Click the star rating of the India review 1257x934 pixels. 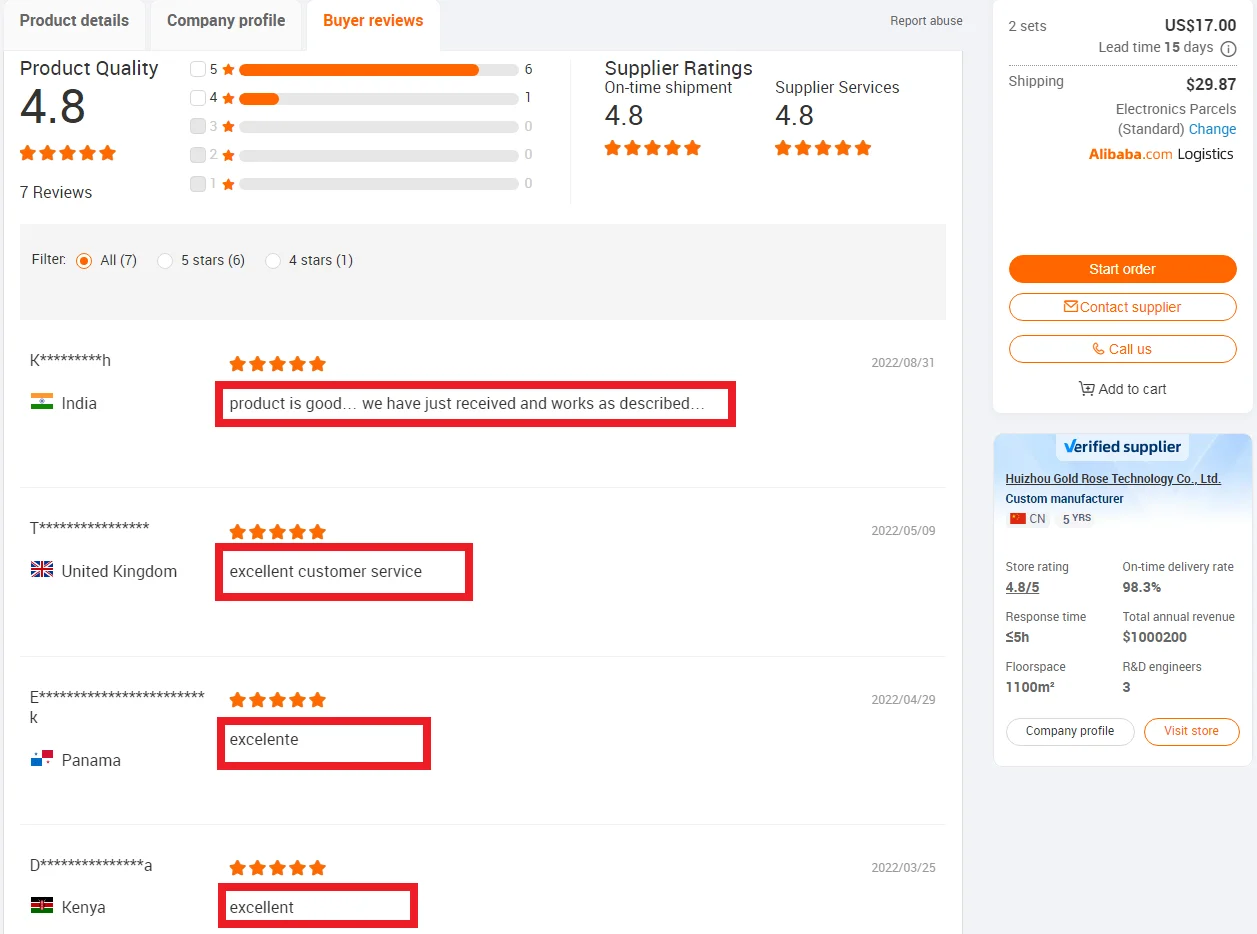[x=278, y=364]
